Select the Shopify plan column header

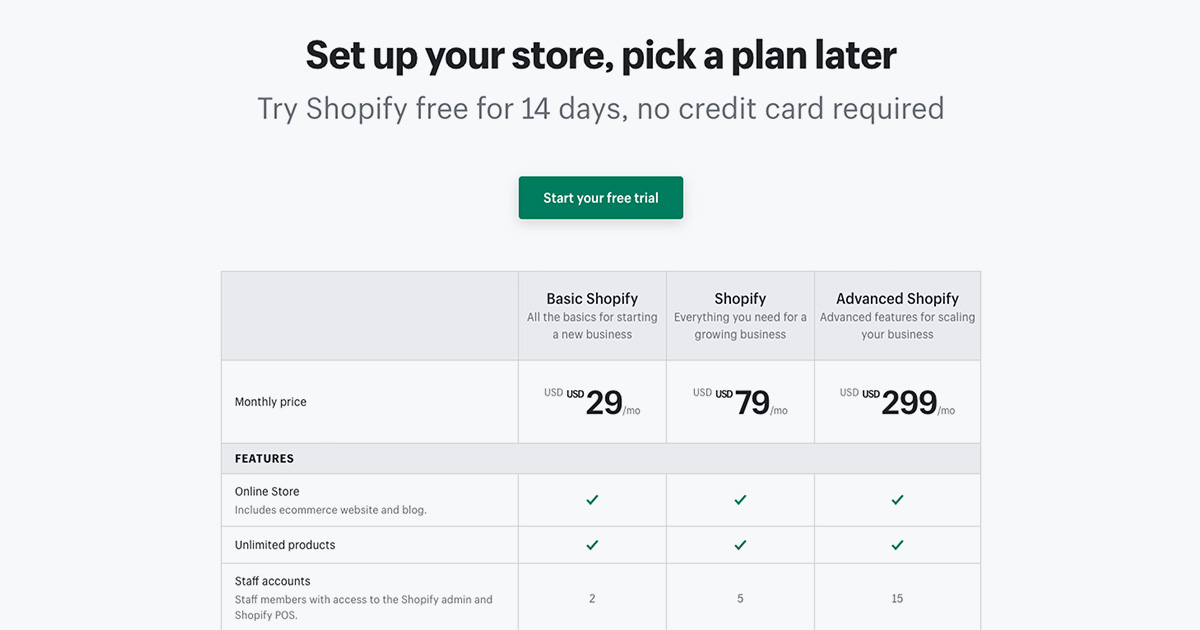pyautogui.click(x=740, y=298)
